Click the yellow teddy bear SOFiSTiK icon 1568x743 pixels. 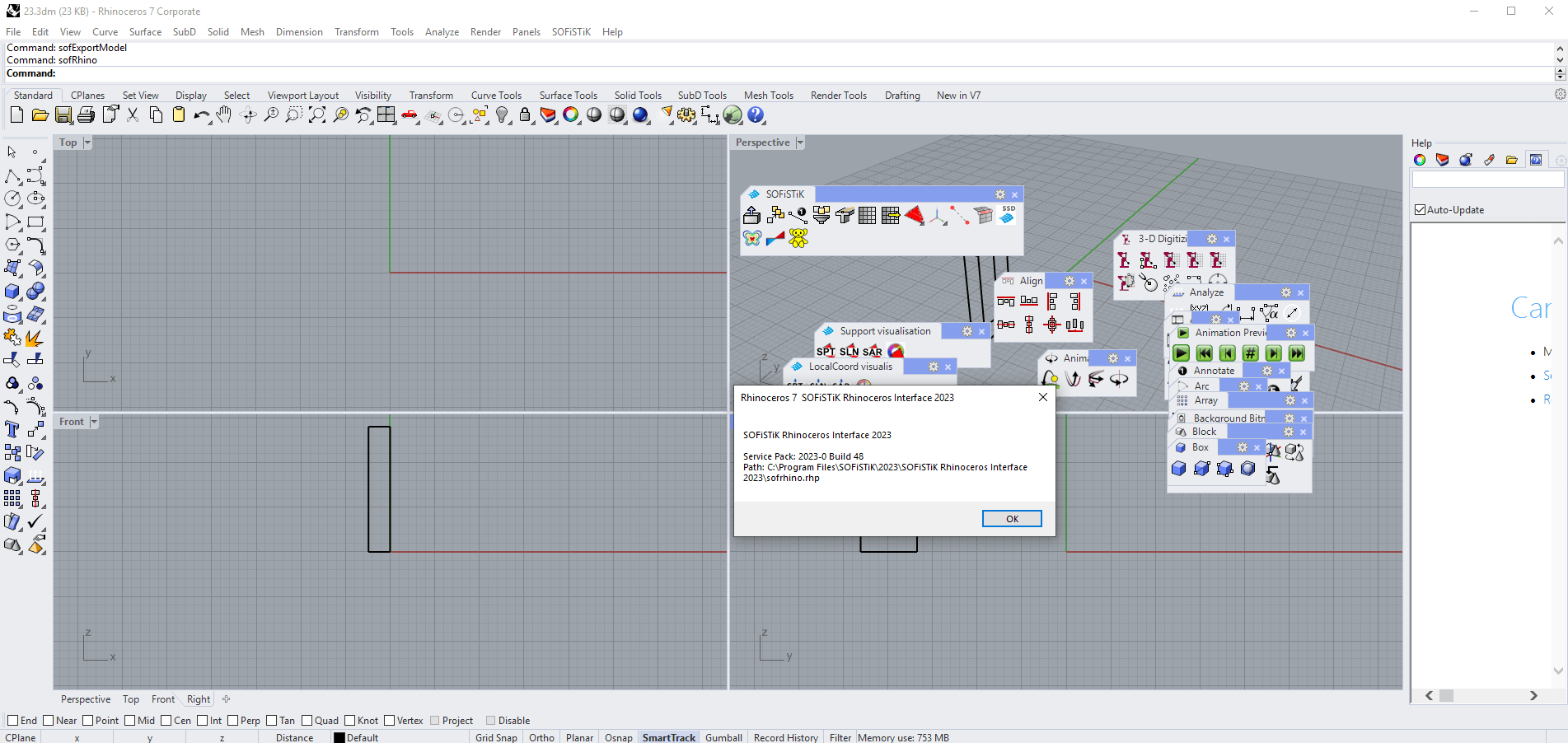tap(798, 238)
